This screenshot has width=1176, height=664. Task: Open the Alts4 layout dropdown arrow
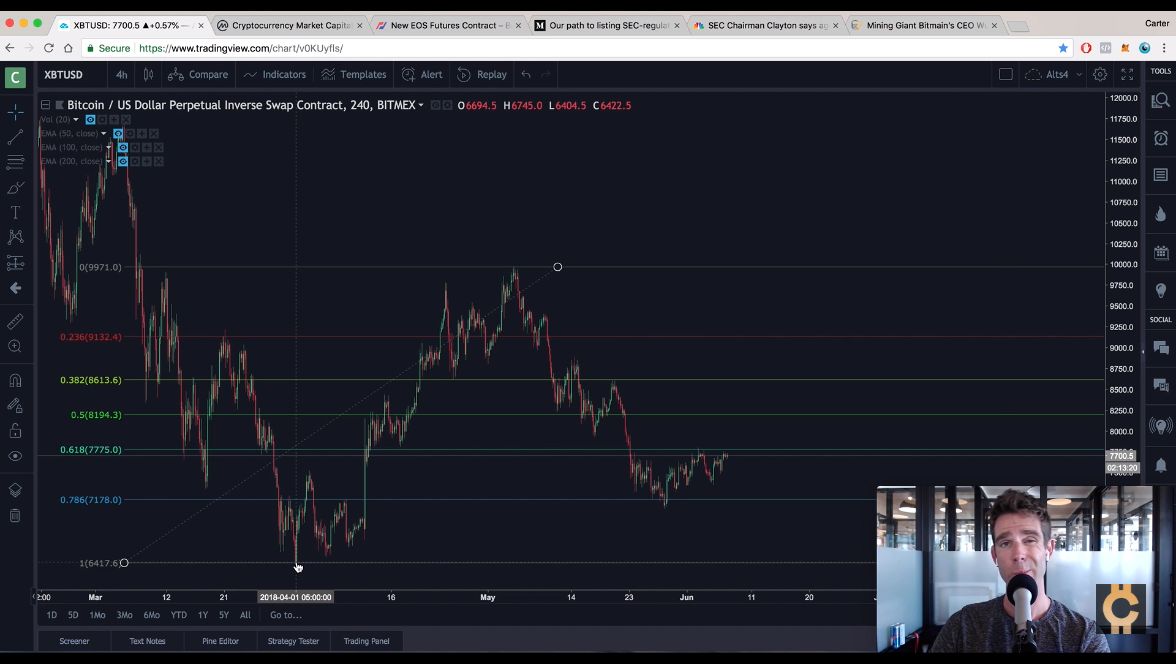click(1078, 74)
